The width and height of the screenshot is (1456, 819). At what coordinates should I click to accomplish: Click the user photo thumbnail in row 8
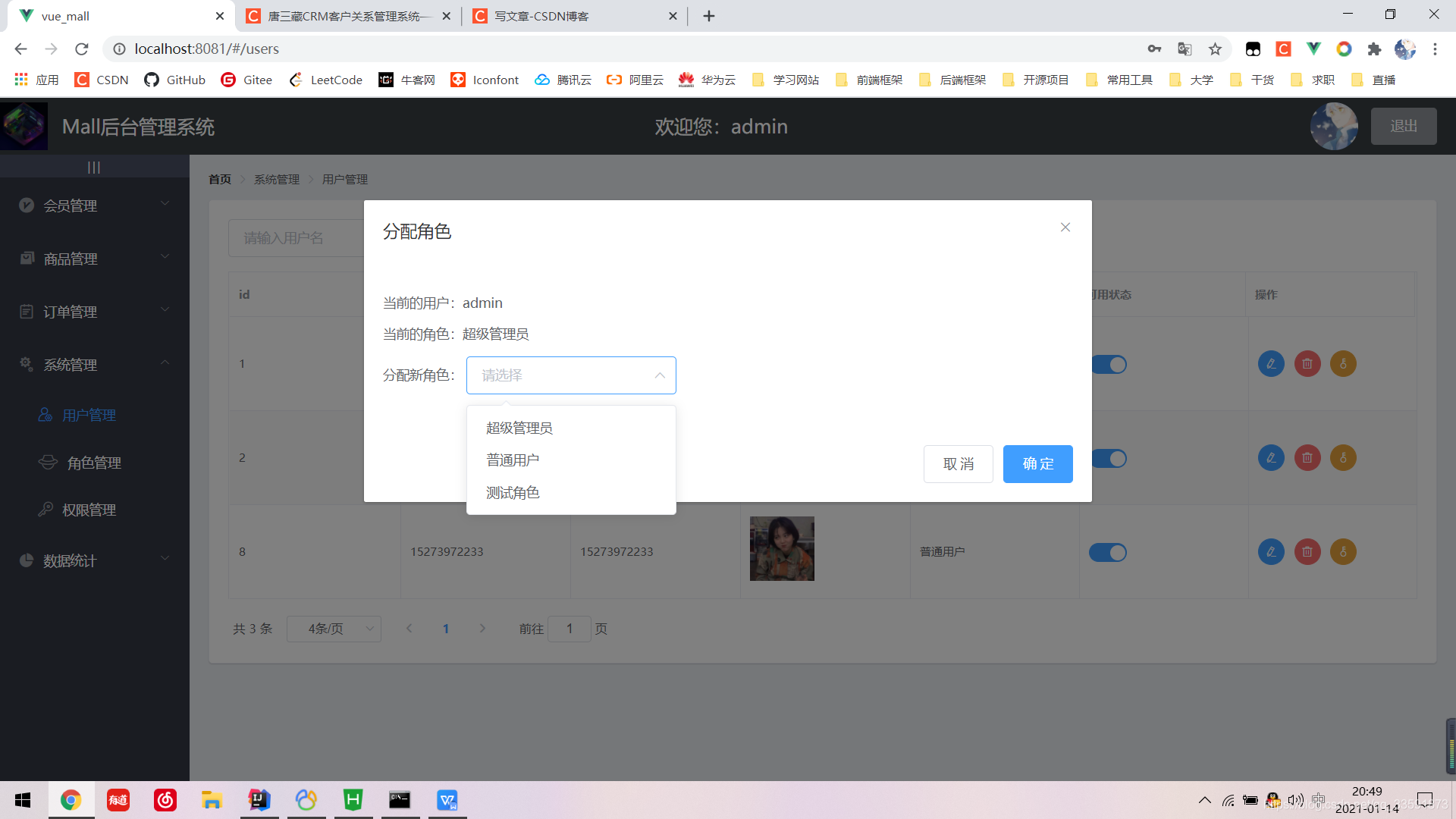[x=782, y=549]
